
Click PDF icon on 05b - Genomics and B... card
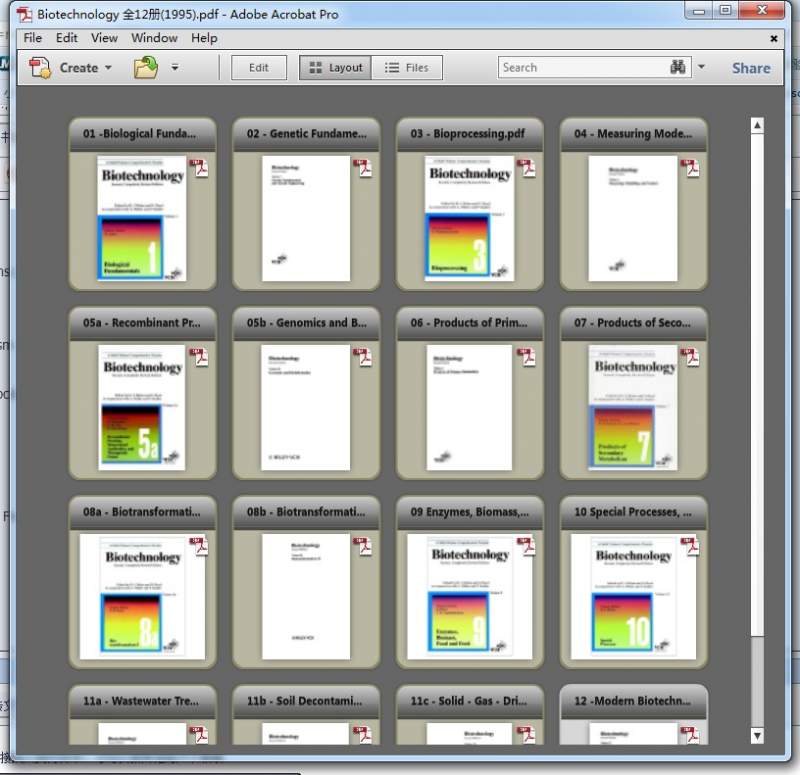tap(363, 357)
